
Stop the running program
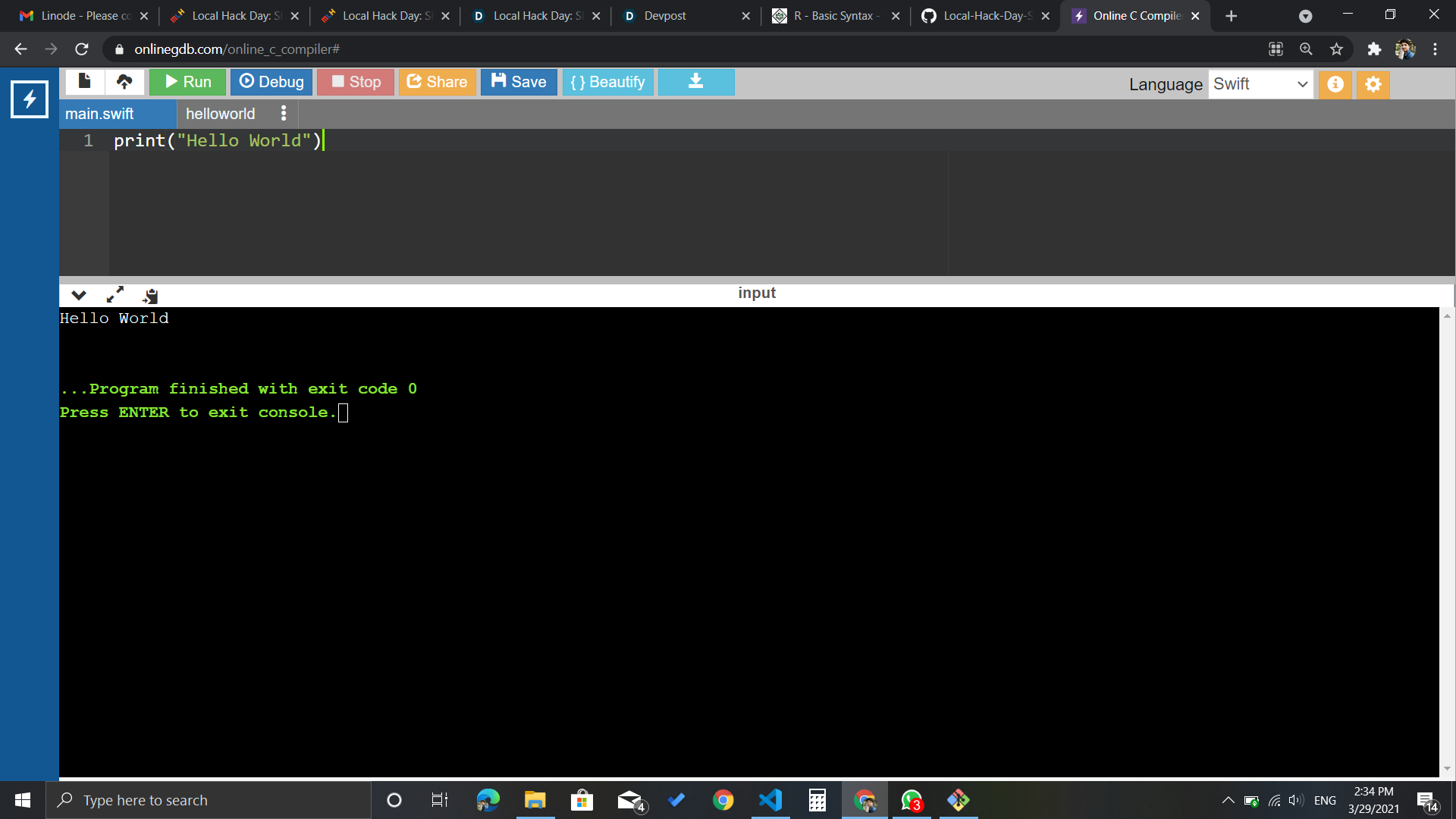355,81
